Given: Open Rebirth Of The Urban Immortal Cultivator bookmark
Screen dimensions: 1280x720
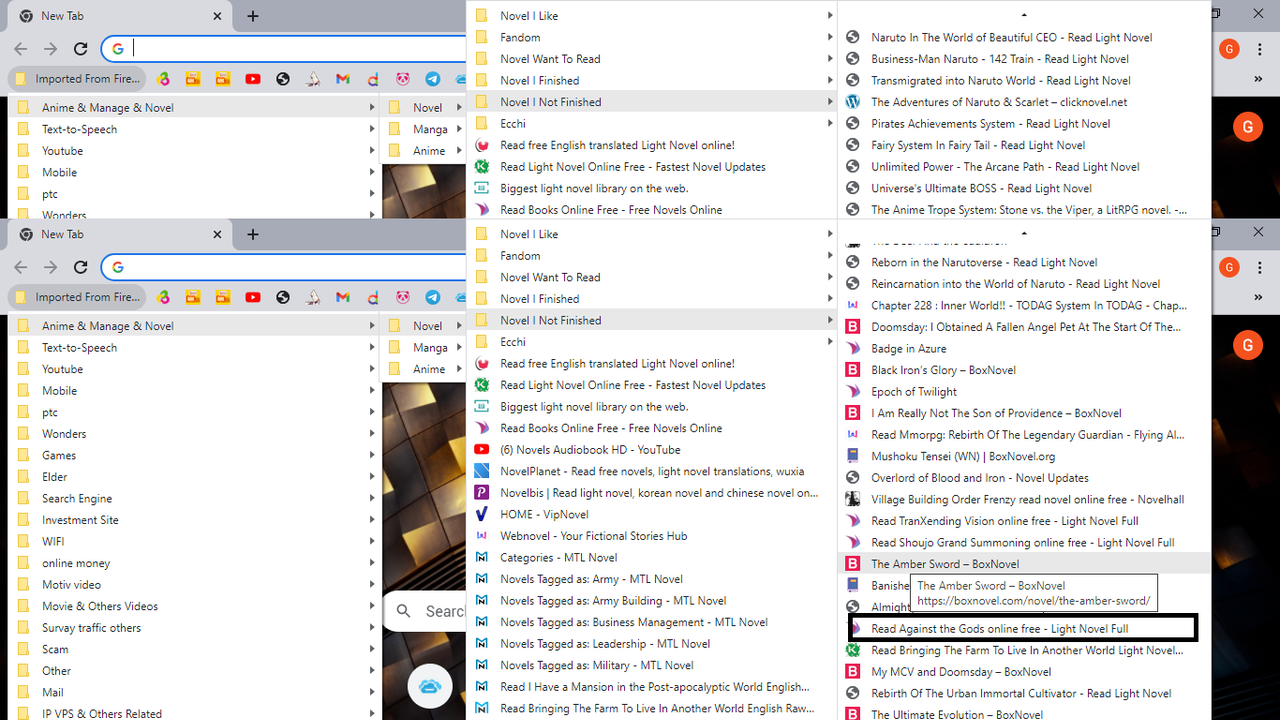Looking at the screenshot, I should click(x=1024, y=693).
